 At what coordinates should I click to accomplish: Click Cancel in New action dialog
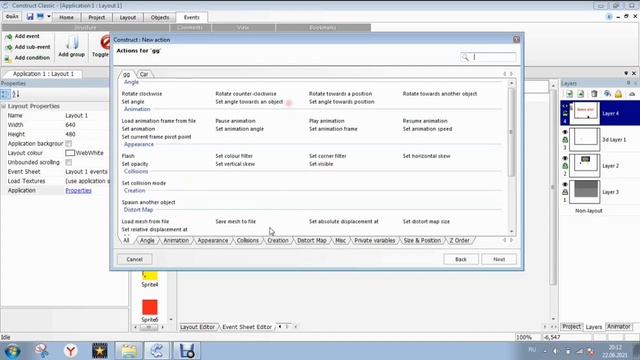coord(134,259)
